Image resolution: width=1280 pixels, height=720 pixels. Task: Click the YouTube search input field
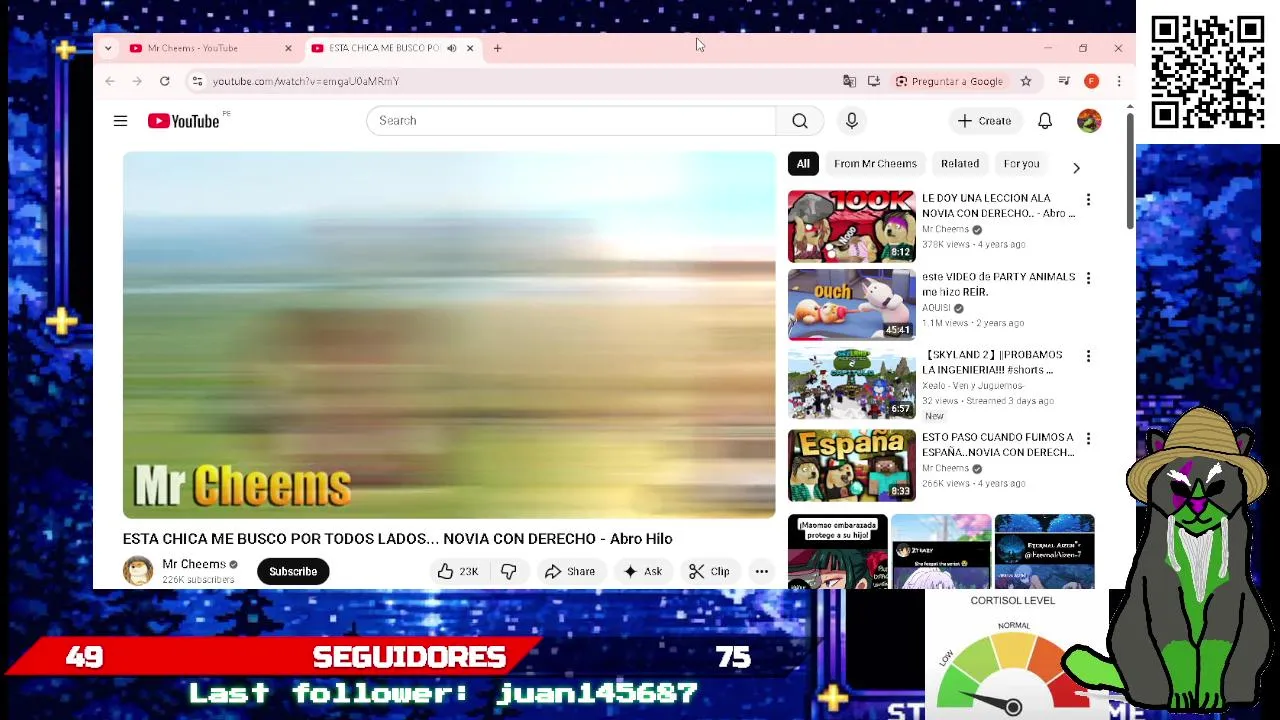(570, 121)
